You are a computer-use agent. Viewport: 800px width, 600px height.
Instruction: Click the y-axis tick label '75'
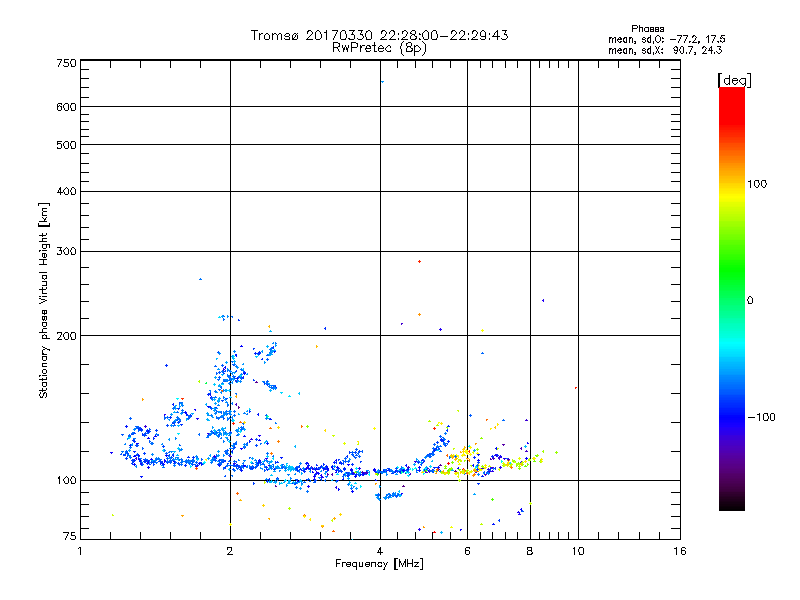click(70, 536)
